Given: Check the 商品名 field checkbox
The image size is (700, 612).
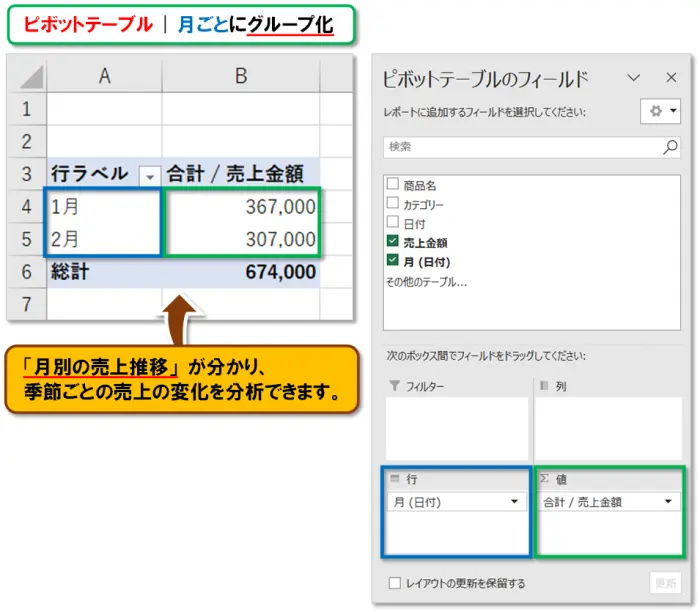Looking at the screenshot, I should tap(392, 183).
